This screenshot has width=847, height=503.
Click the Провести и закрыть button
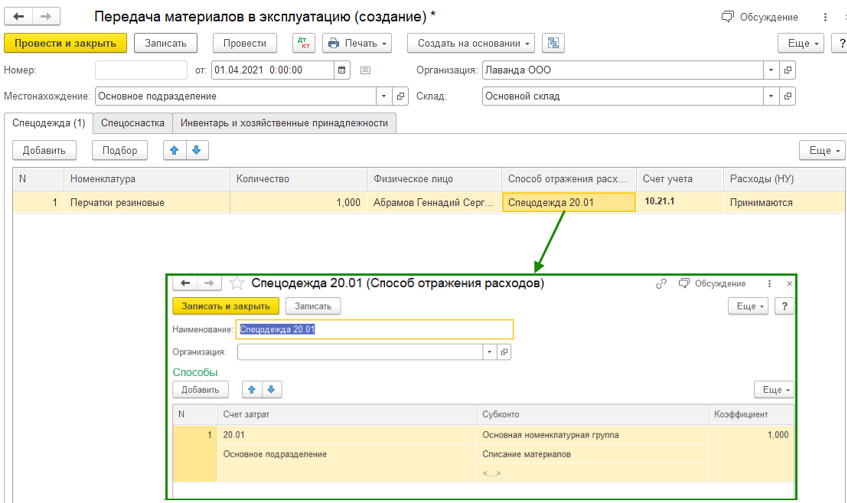pyautogui.click(x=66, y=43)
